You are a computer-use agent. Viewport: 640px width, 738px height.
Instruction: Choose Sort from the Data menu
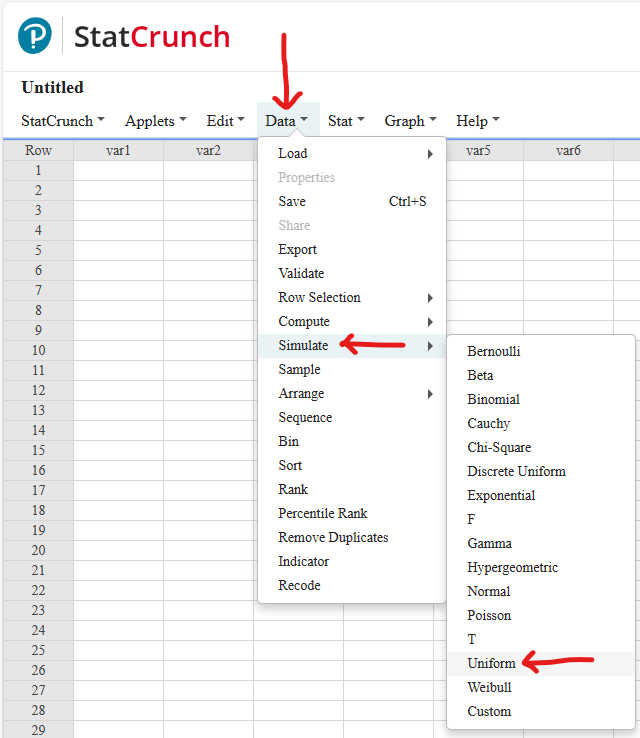(x=352, y=465)
